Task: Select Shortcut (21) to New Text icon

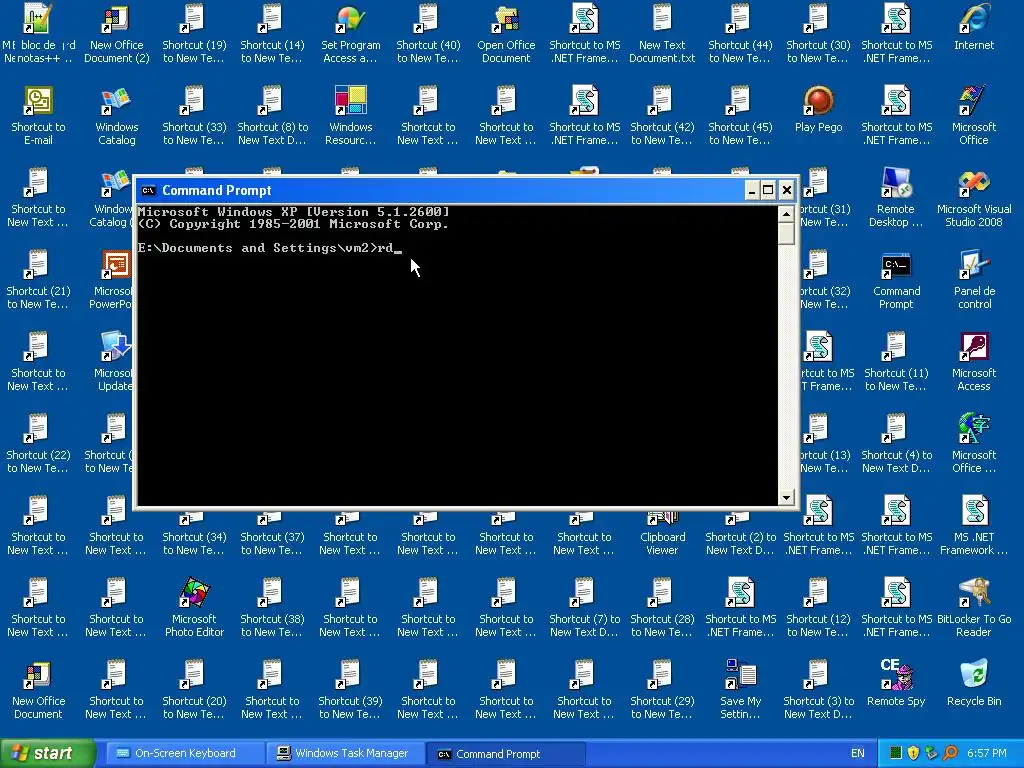Action: click(x=38, y=280)
